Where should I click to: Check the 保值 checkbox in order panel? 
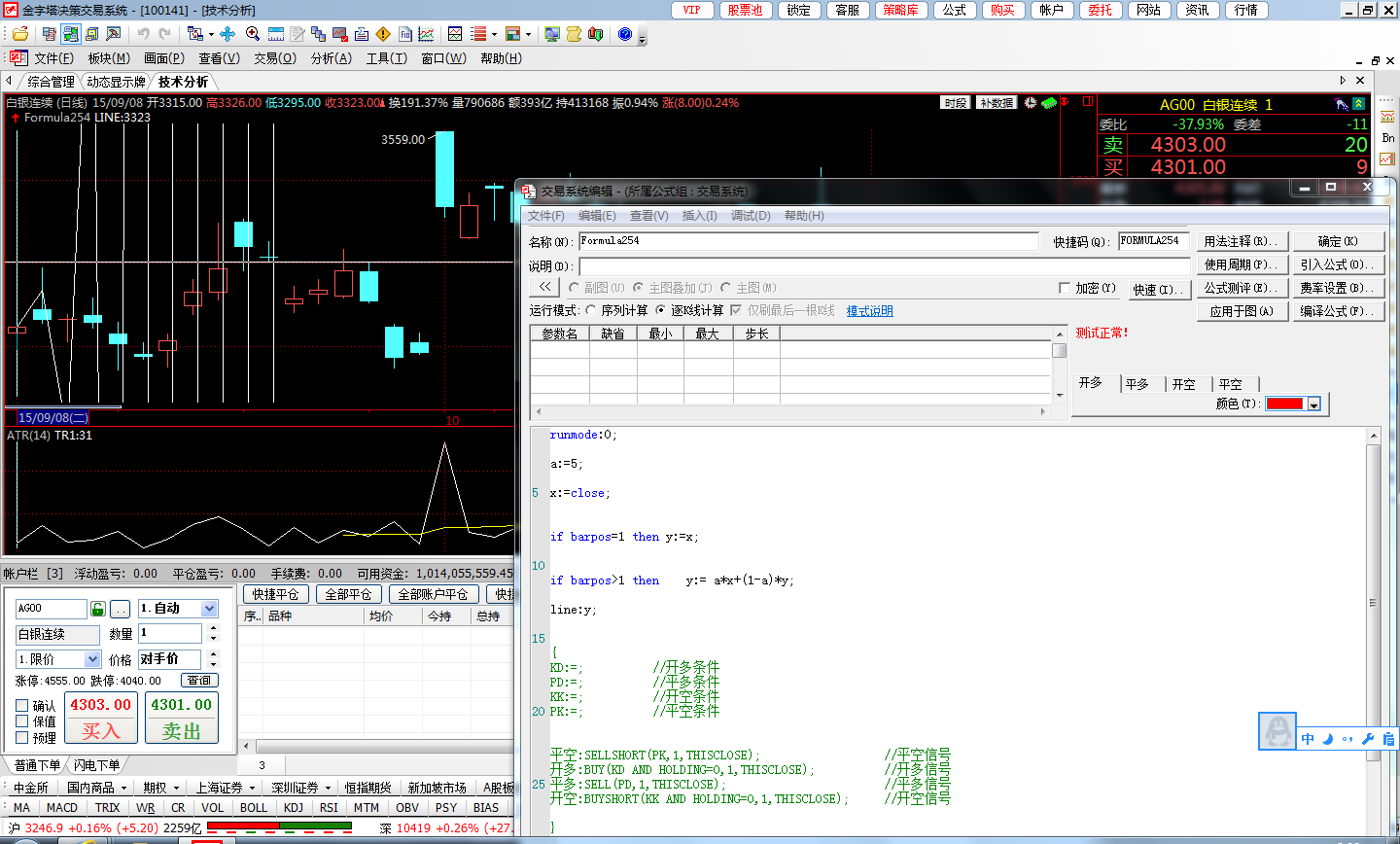[x=22, y=721]
